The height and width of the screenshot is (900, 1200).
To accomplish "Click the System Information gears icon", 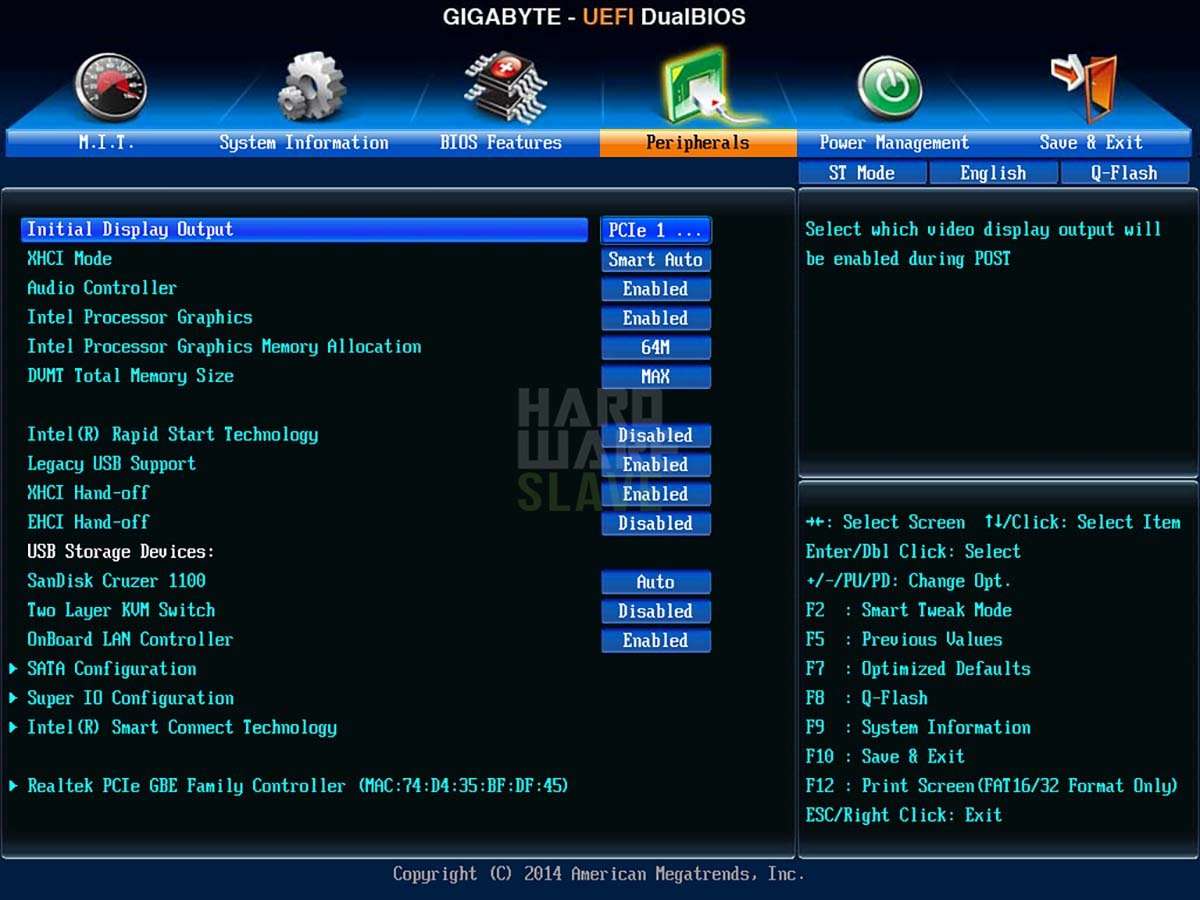I will click(311, 87).
